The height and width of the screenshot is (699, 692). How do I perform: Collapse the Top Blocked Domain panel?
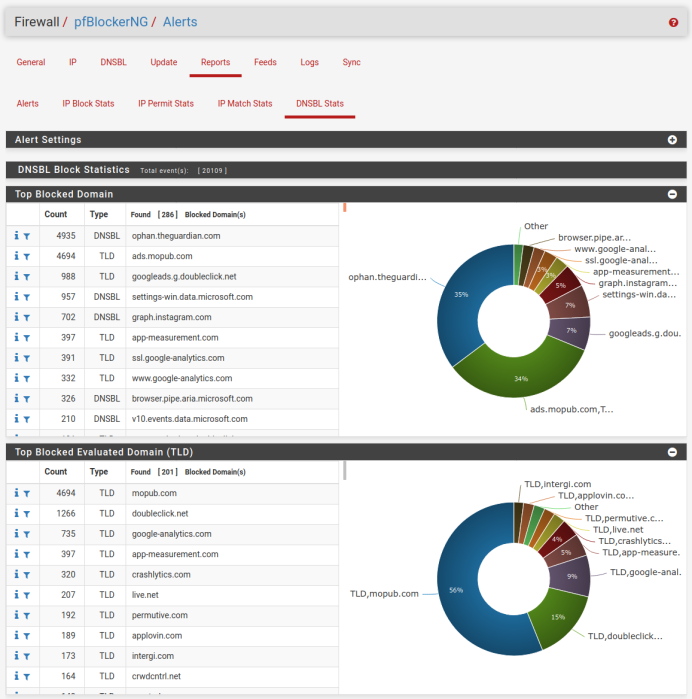[672, 194]
